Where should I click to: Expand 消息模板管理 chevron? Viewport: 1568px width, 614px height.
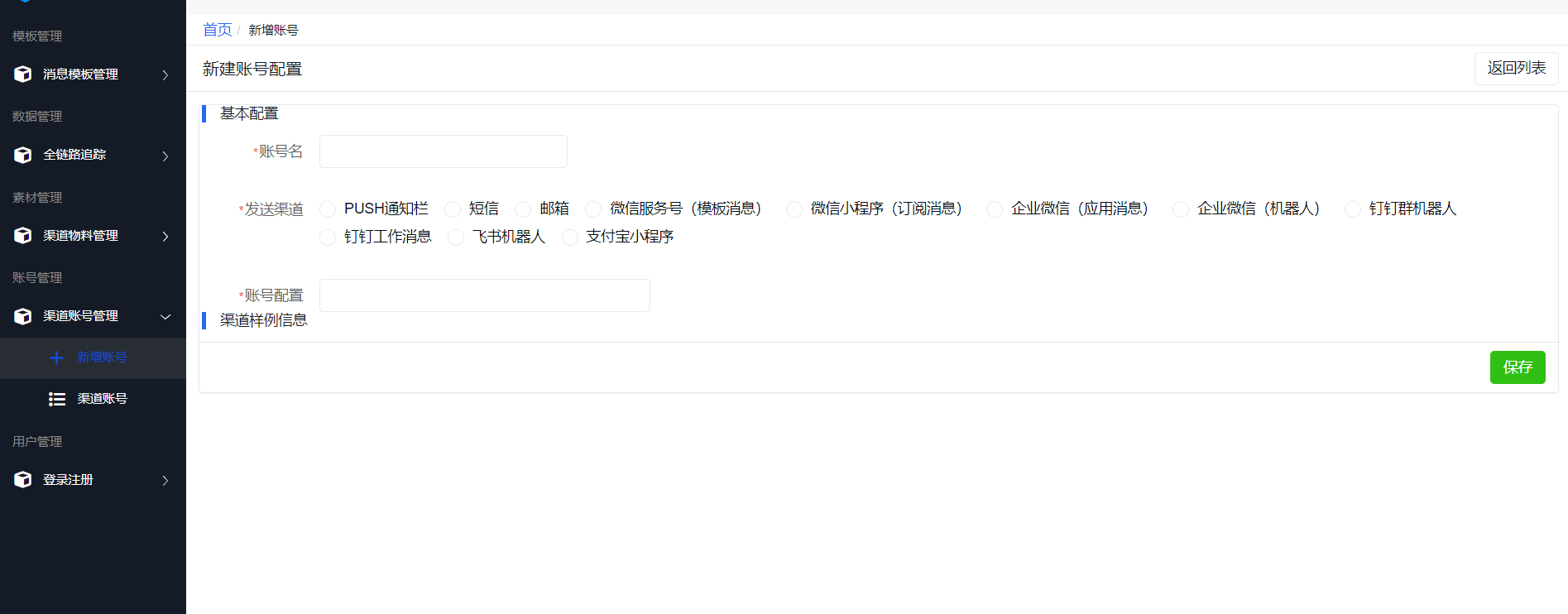tap(165, 75)
